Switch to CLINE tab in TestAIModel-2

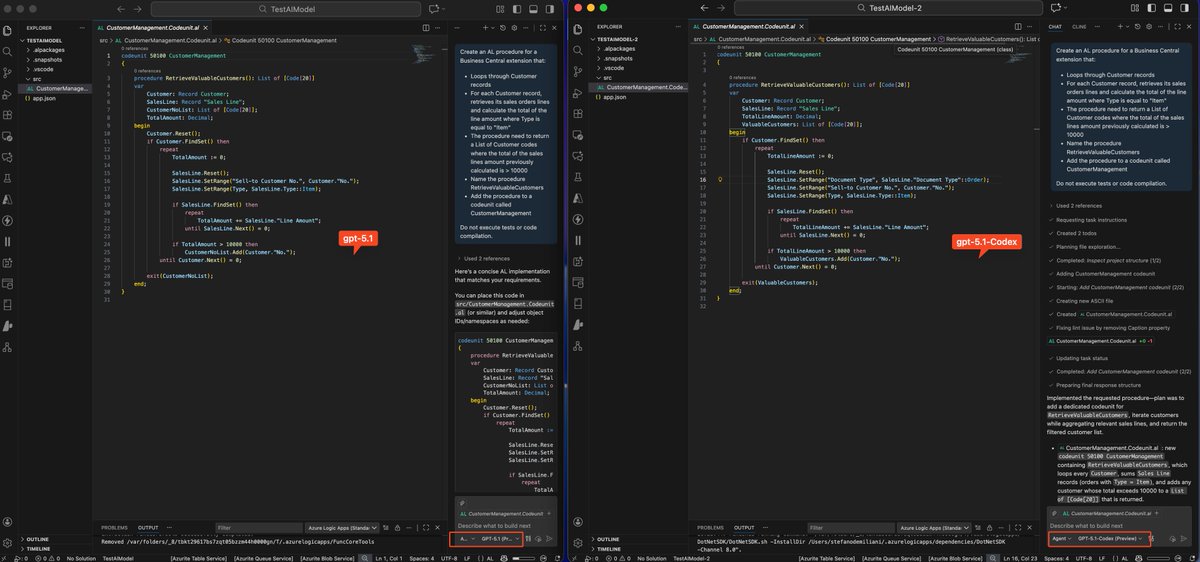[1079, 27]
